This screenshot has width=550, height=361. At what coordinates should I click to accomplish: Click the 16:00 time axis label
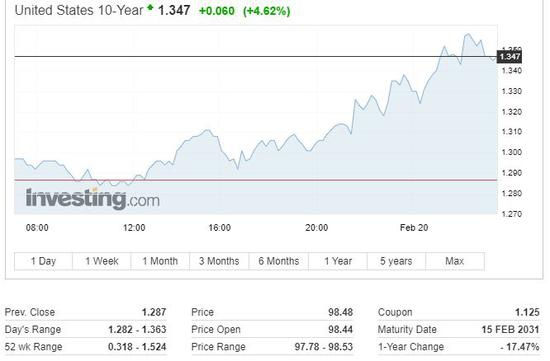[220, 228]
